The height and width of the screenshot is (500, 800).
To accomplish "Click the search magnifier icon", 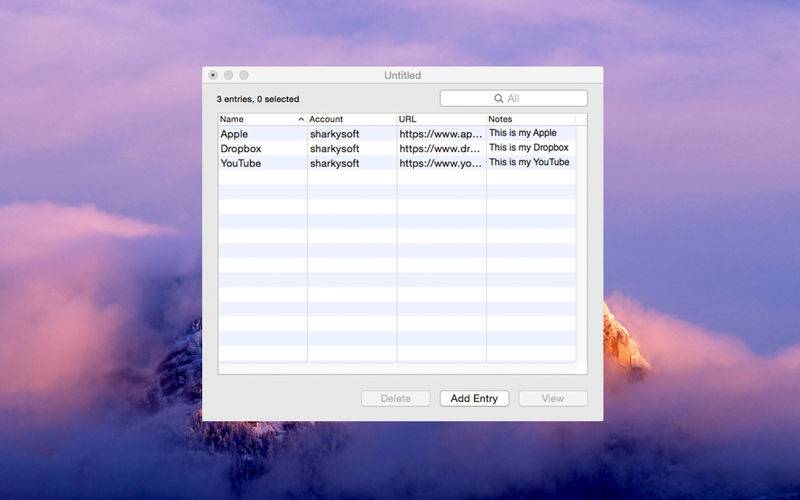I will click(x=498, y=98).
